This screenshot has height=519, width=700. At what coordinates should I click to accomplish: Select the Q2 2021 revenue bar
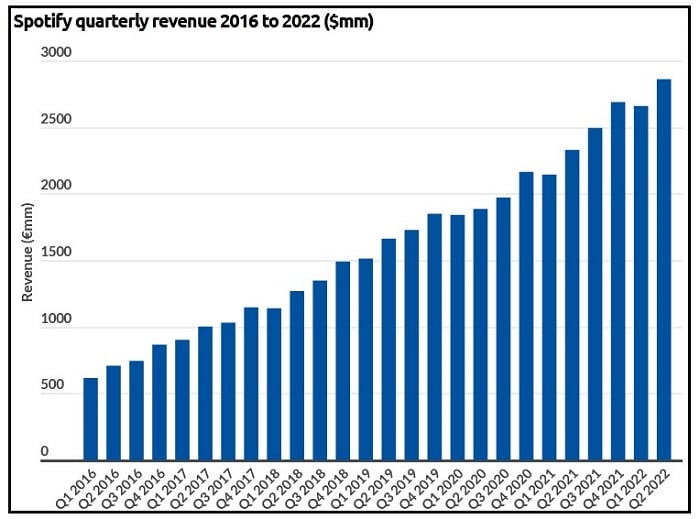pyautogui.click(x=572, y=305)
